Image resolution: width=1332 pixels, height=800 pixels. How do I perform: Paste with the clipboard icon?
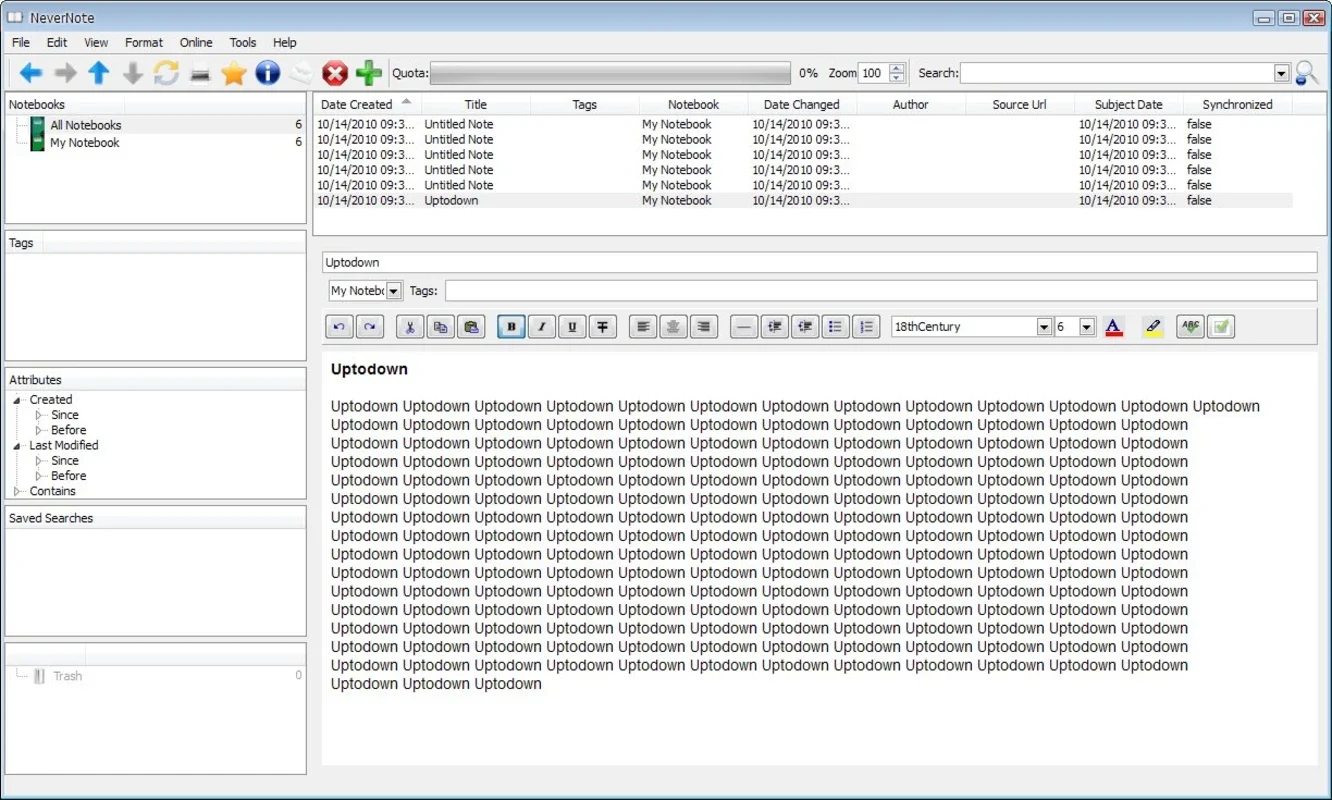[x=471, y=326]
